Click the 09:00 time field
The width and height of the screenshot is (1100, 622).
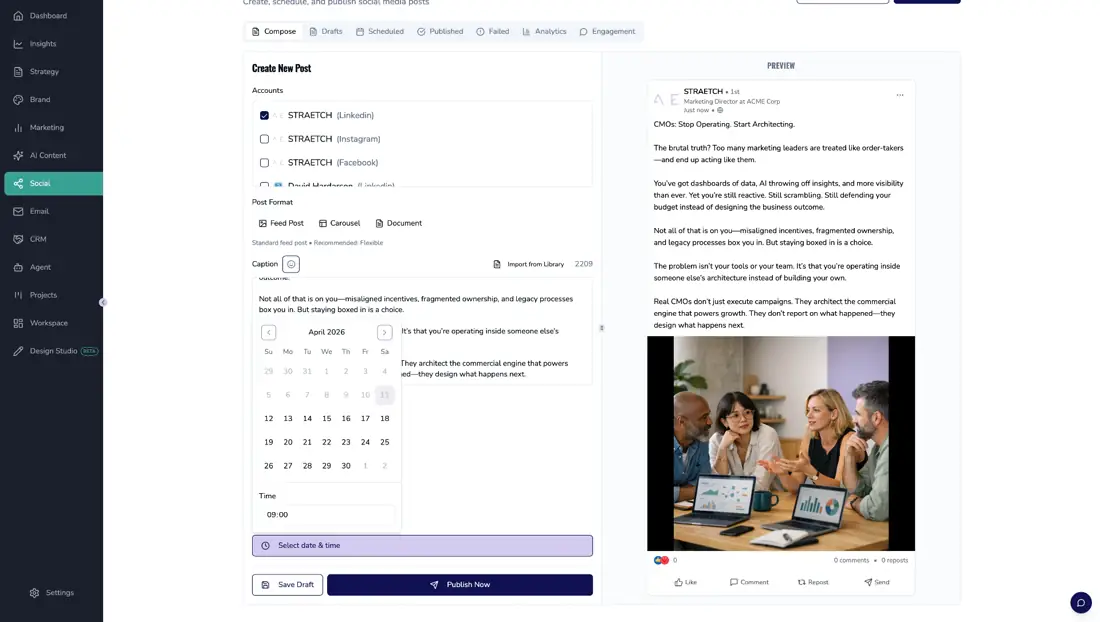[x=327, y=515]
